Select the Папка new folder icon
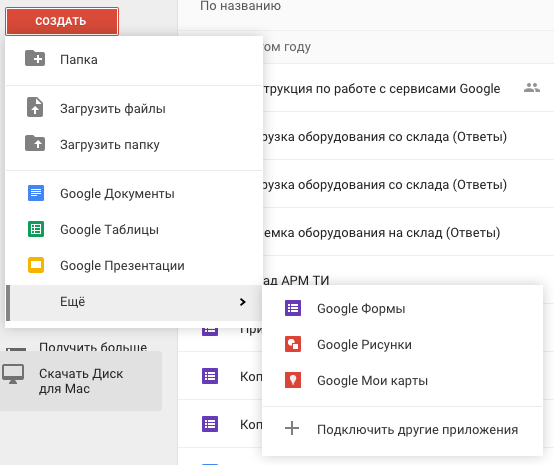 35,58
